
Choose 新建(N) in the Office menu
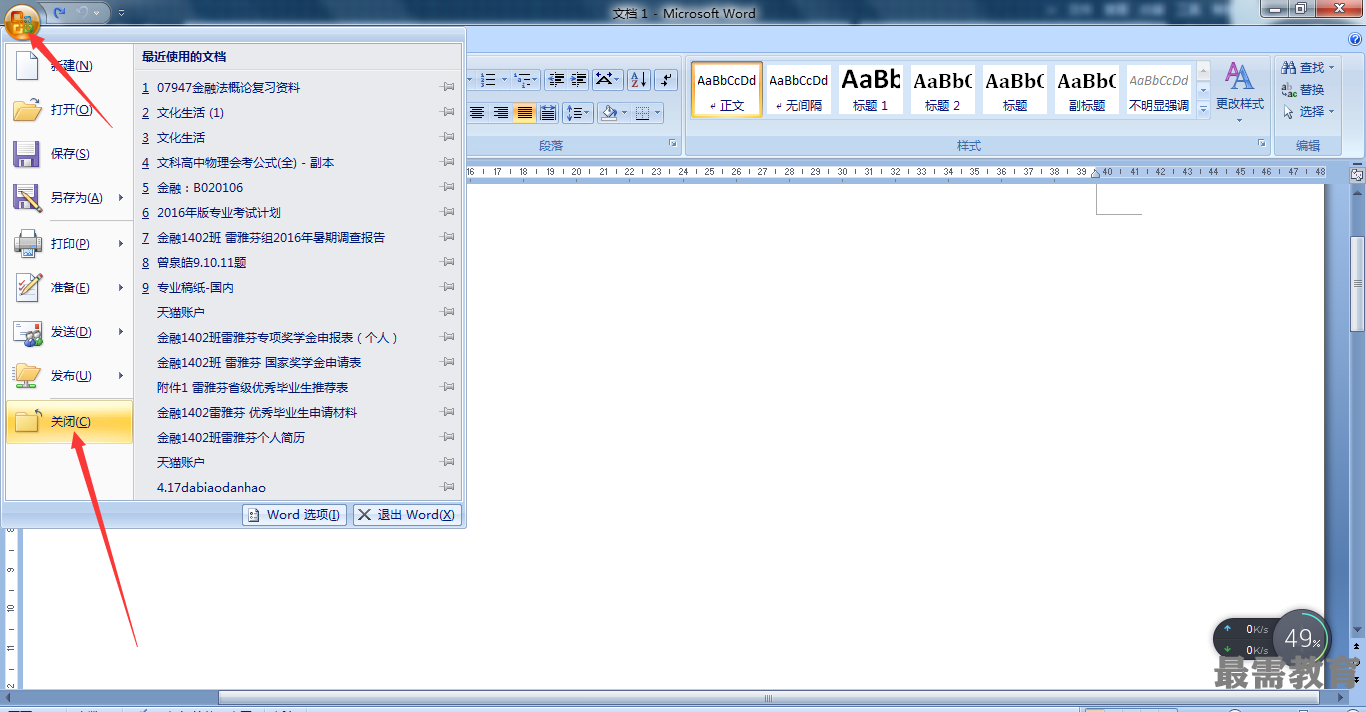pos(69,66)
